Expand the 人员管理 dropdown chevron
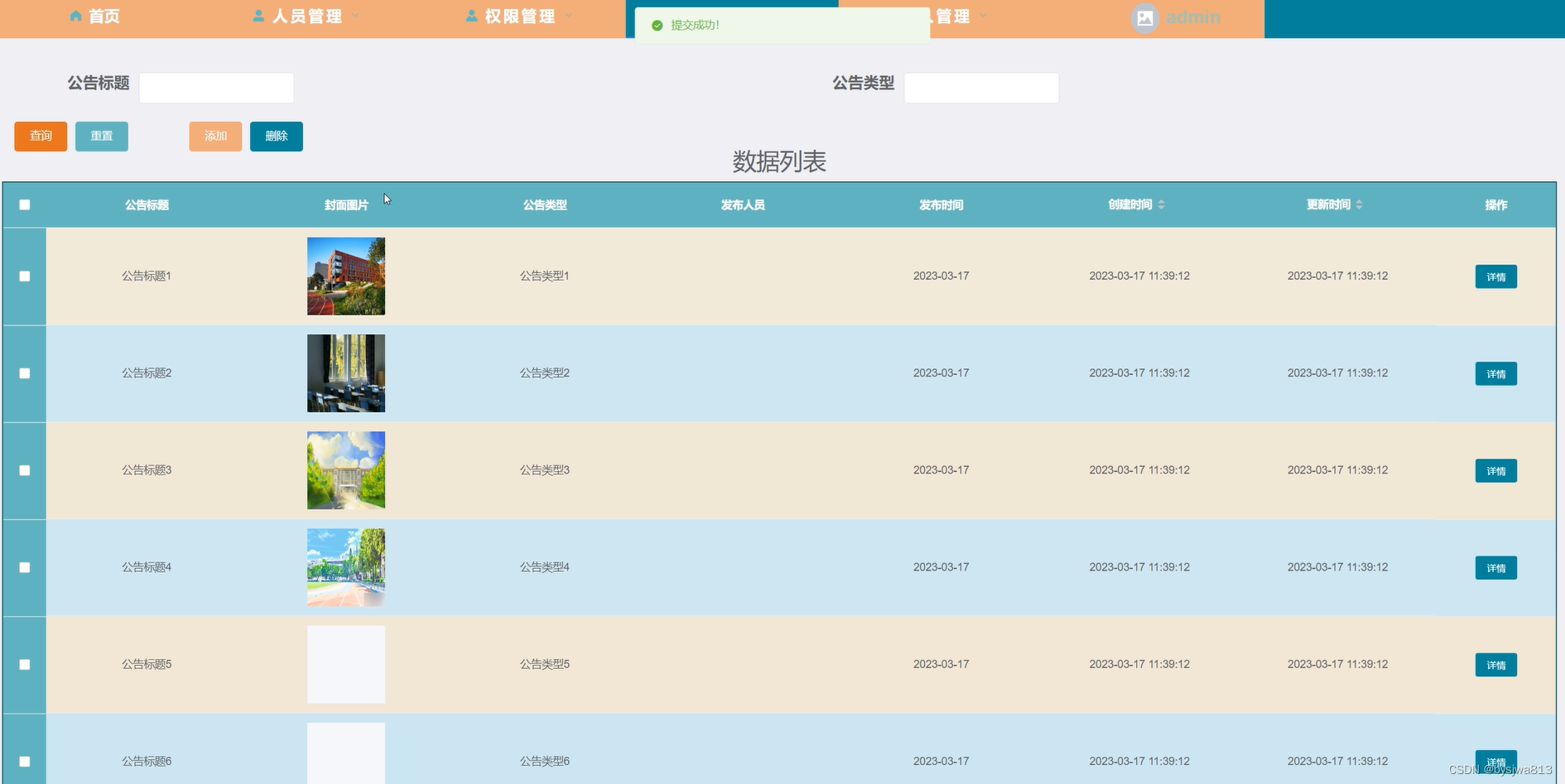This screenshot has width=1565, height=784. coord(355,16)
